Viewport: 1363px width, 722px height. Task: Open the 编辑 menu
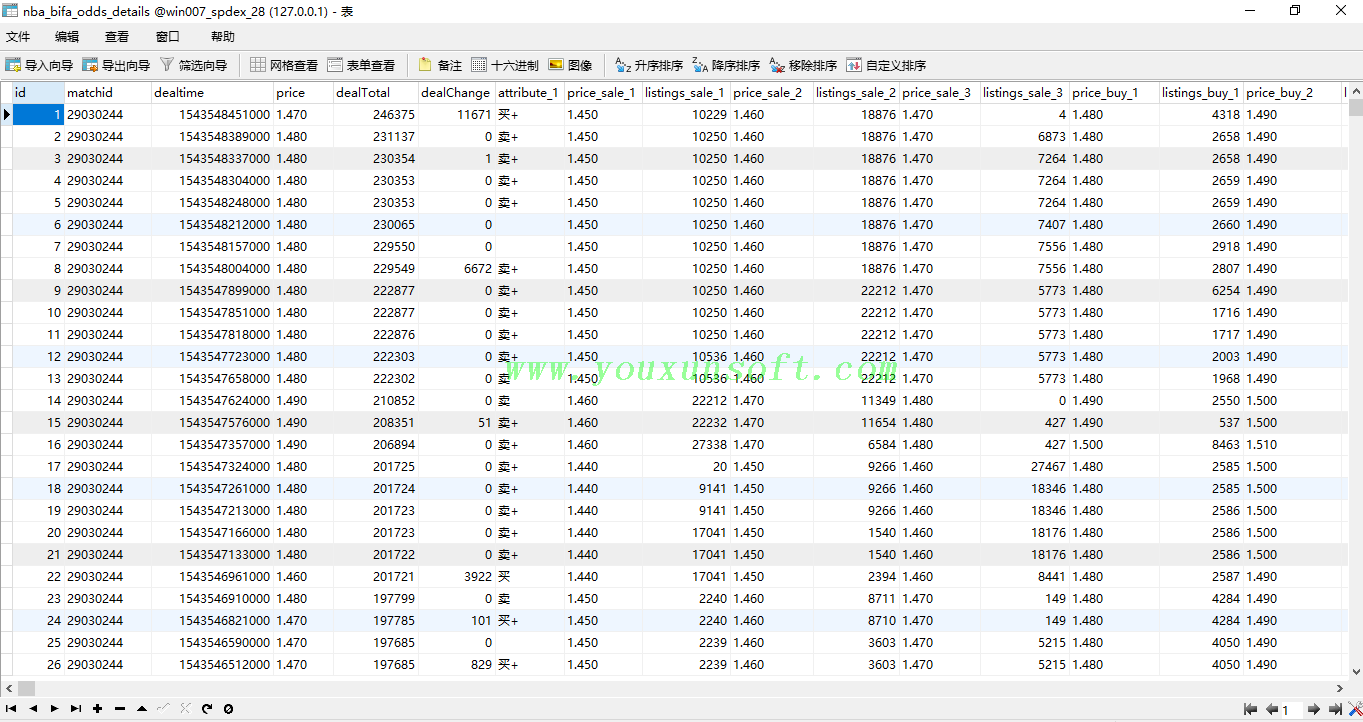67,37
